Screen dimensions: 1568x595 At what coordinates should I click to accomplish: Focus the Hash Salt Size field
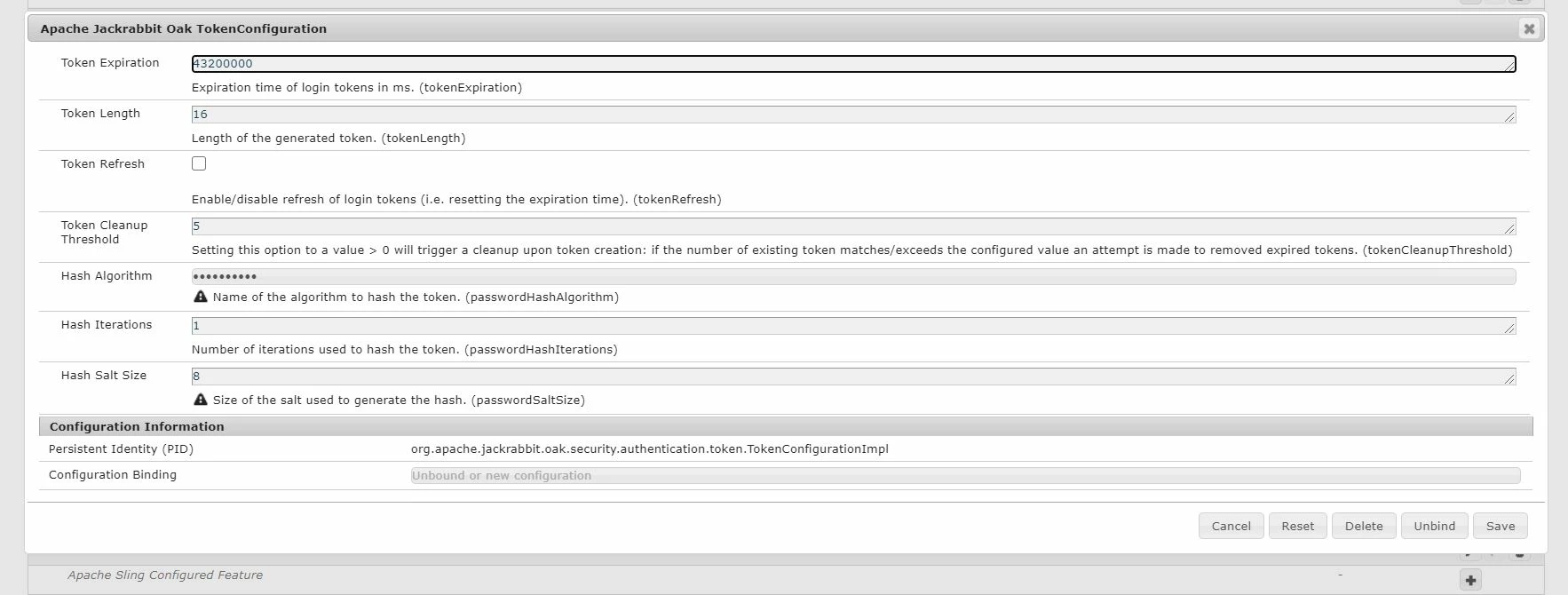[x=853, y=377]
